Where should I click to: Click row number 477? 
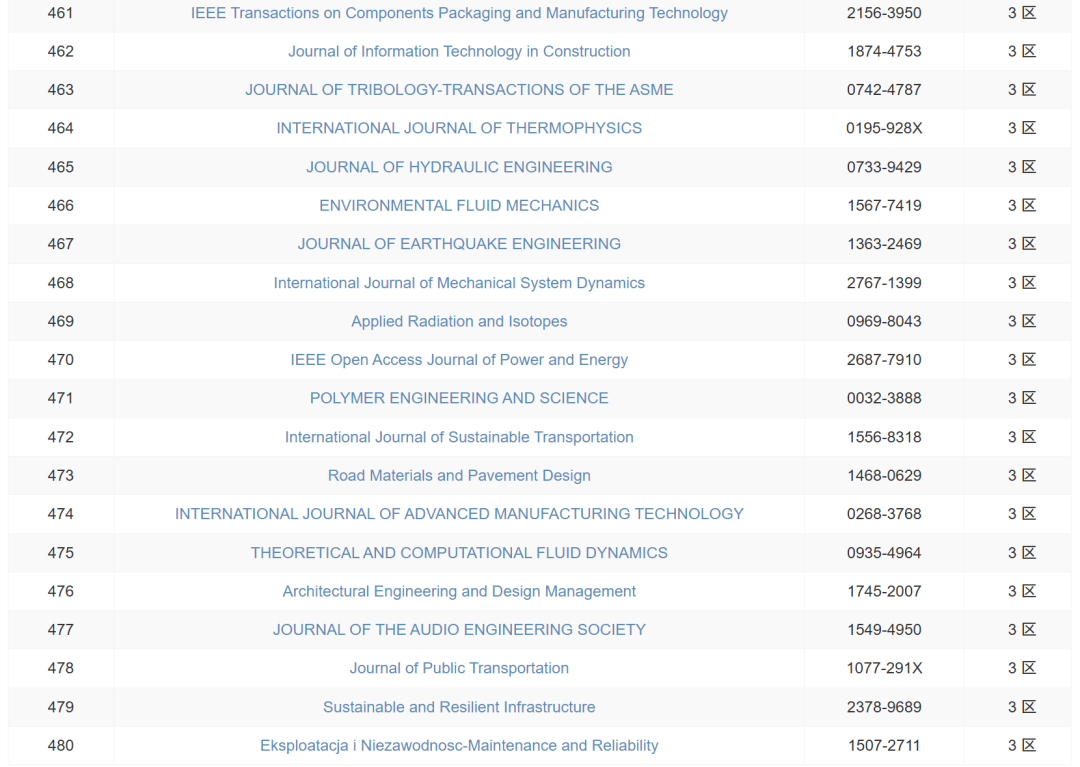click(61, 630)
